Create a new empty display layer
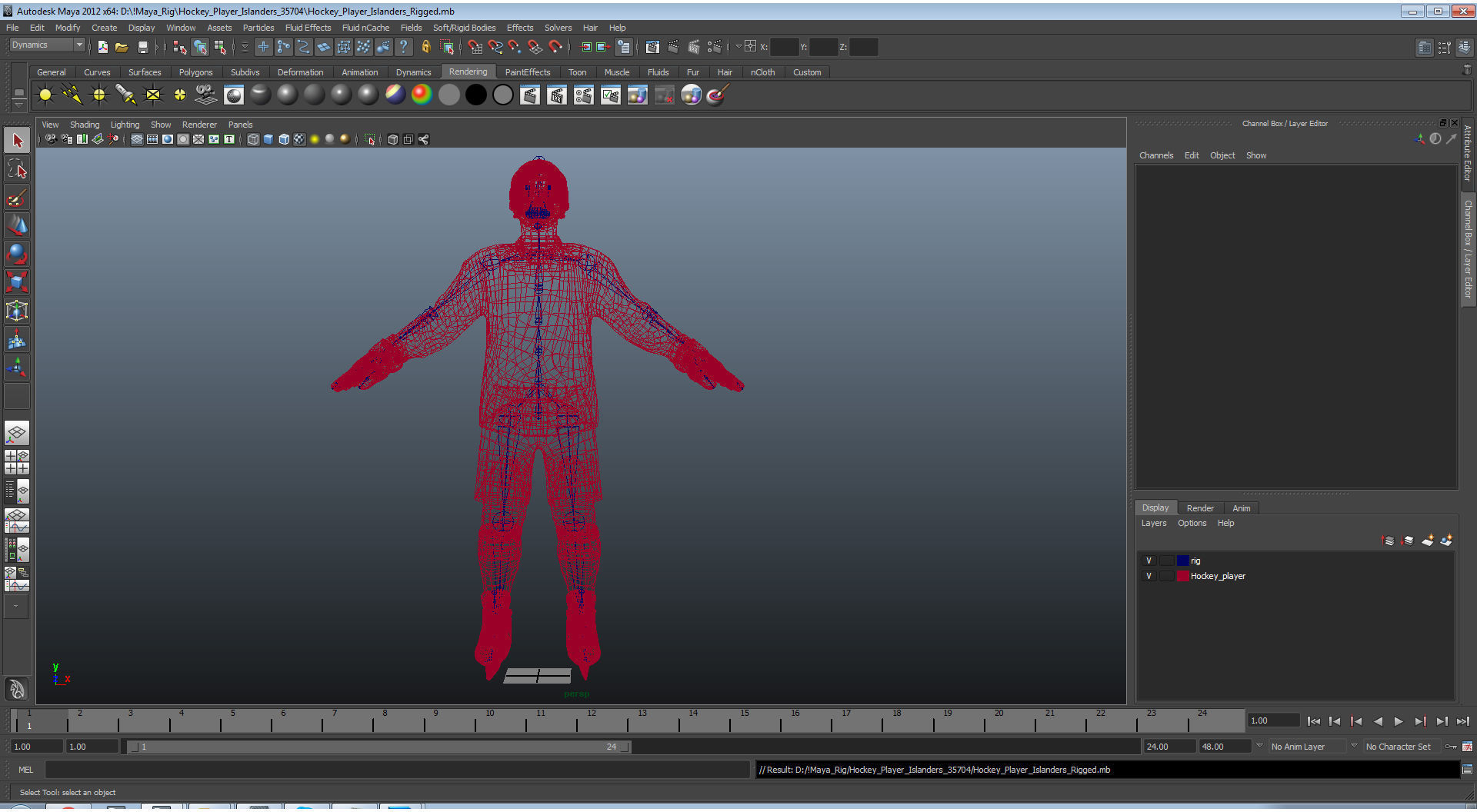Image resolution: width=1477 pixels, height=812 pixels. pyautogui.click(x=1427, y=541)
